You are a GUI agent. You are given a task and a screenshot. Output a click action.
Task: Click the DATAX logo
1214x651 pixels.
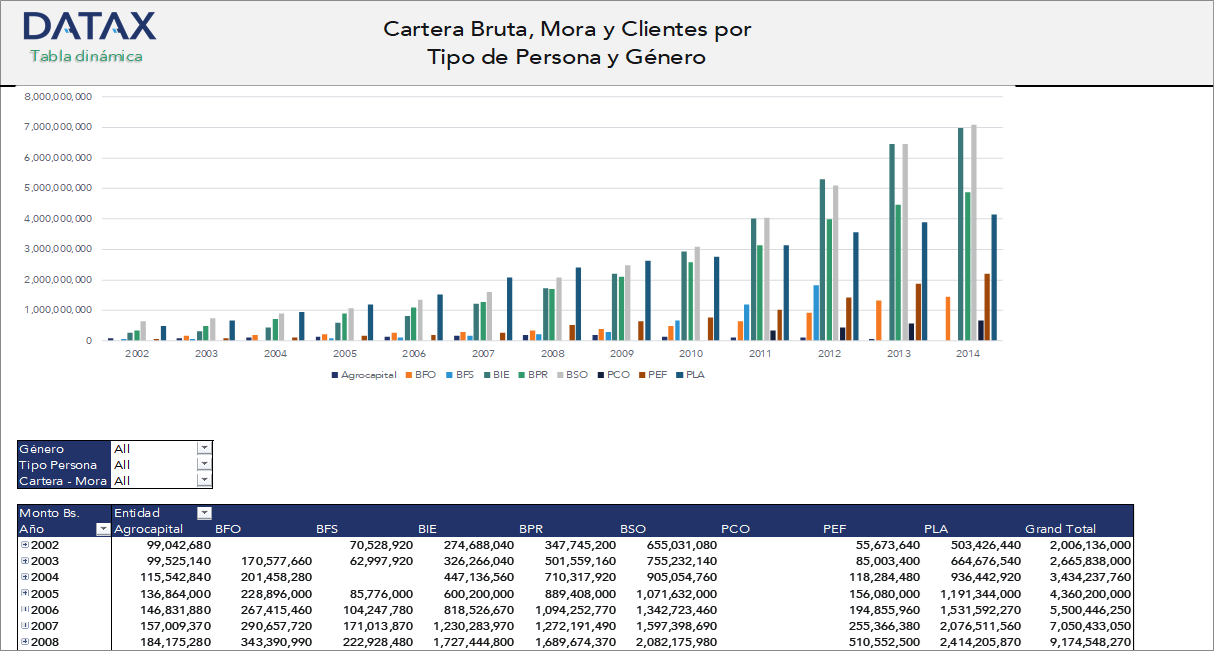click(89, 27)
